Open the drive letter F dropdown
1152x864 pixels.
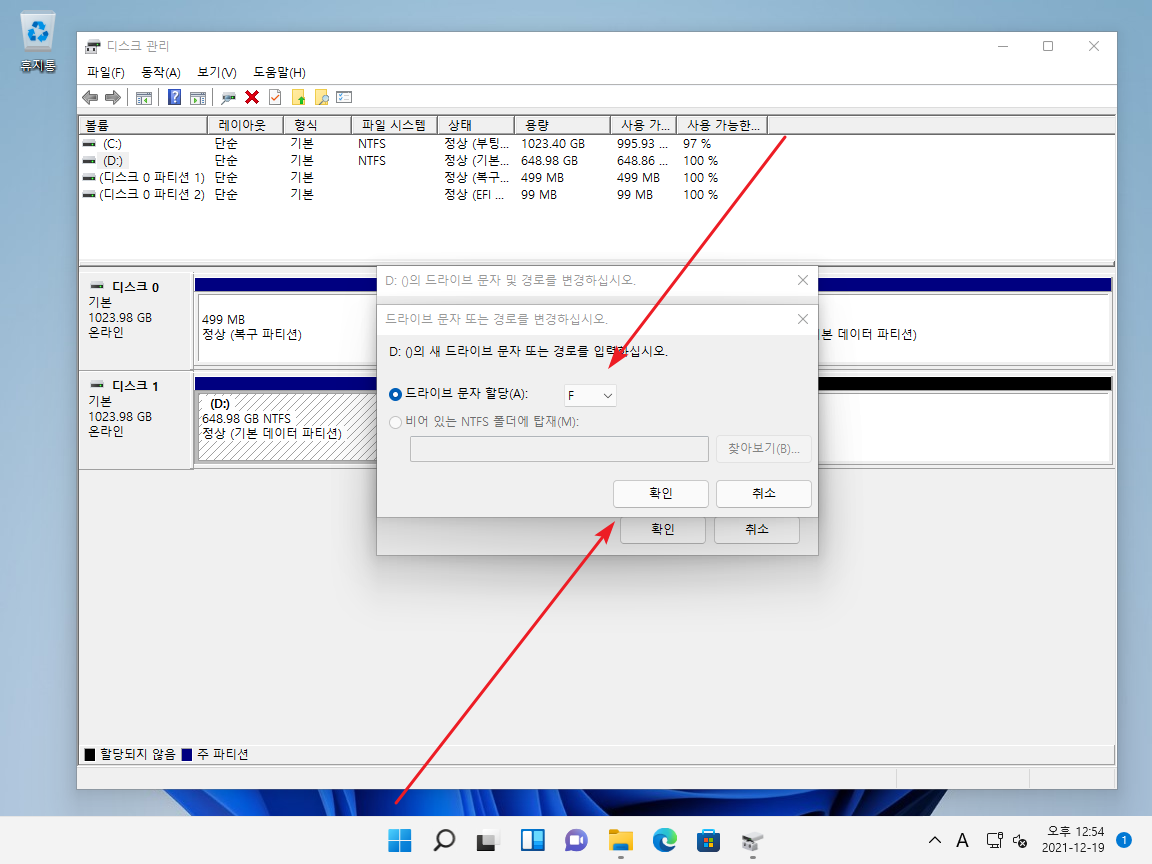590,395
